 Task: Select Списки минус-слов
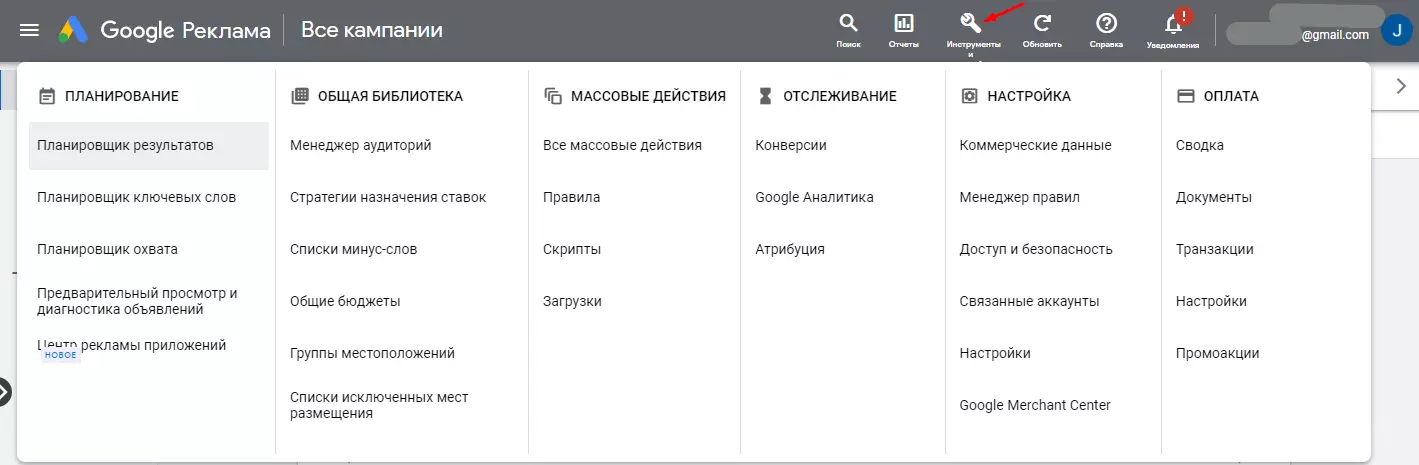354,249
